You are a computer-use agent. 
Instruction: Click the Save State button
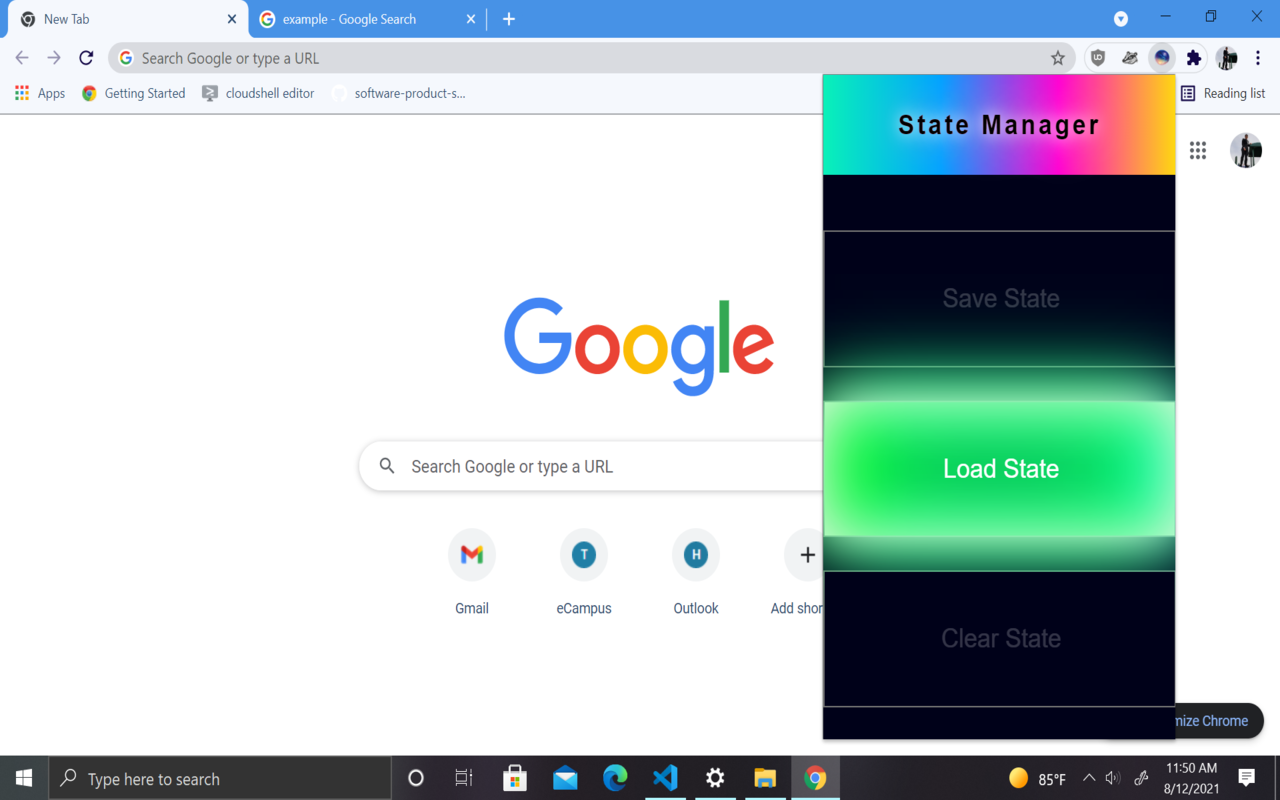(x=999, y=298)
